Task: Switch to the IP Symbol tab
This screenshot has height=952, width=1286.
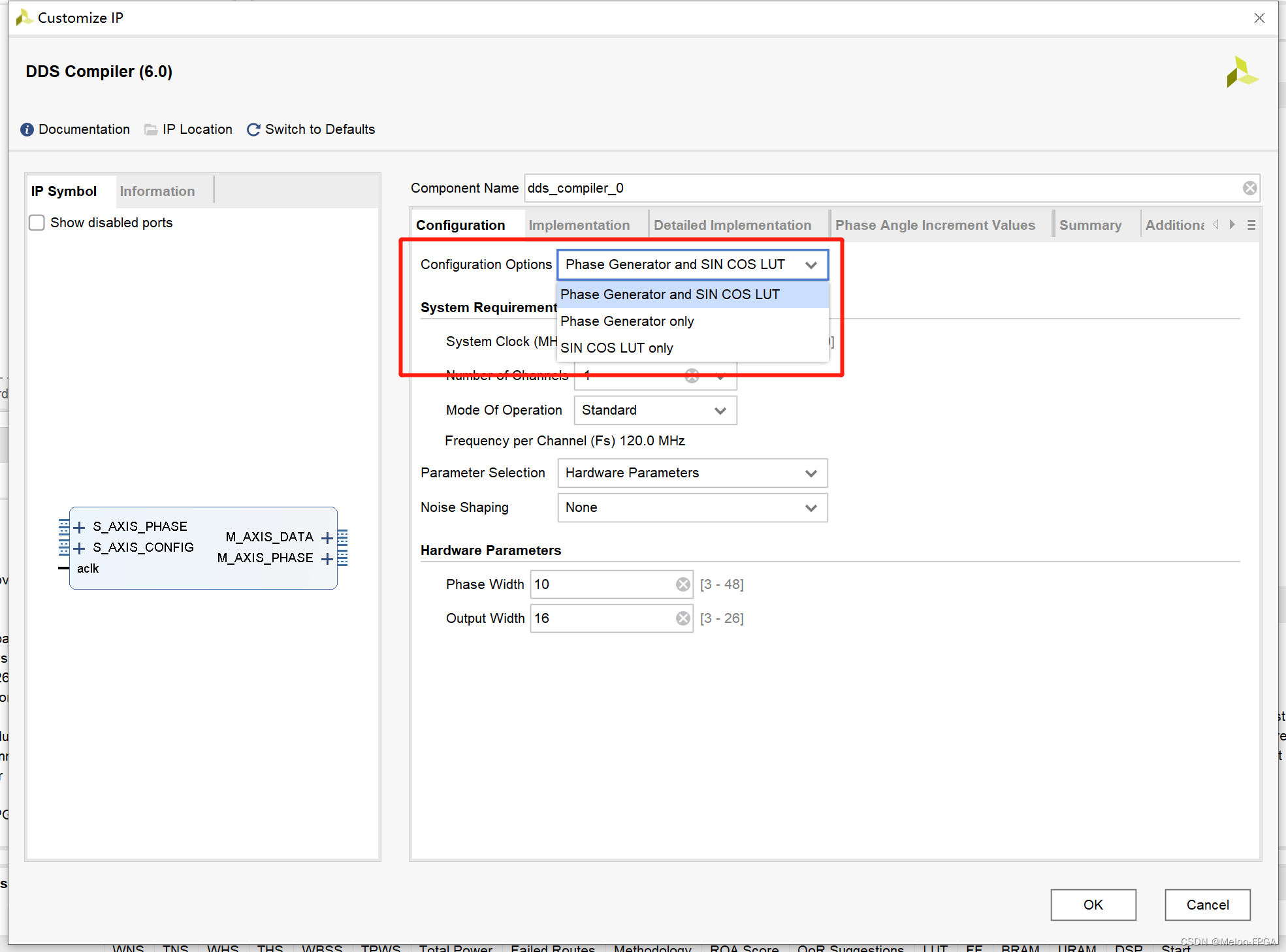Action: [64, 191]
